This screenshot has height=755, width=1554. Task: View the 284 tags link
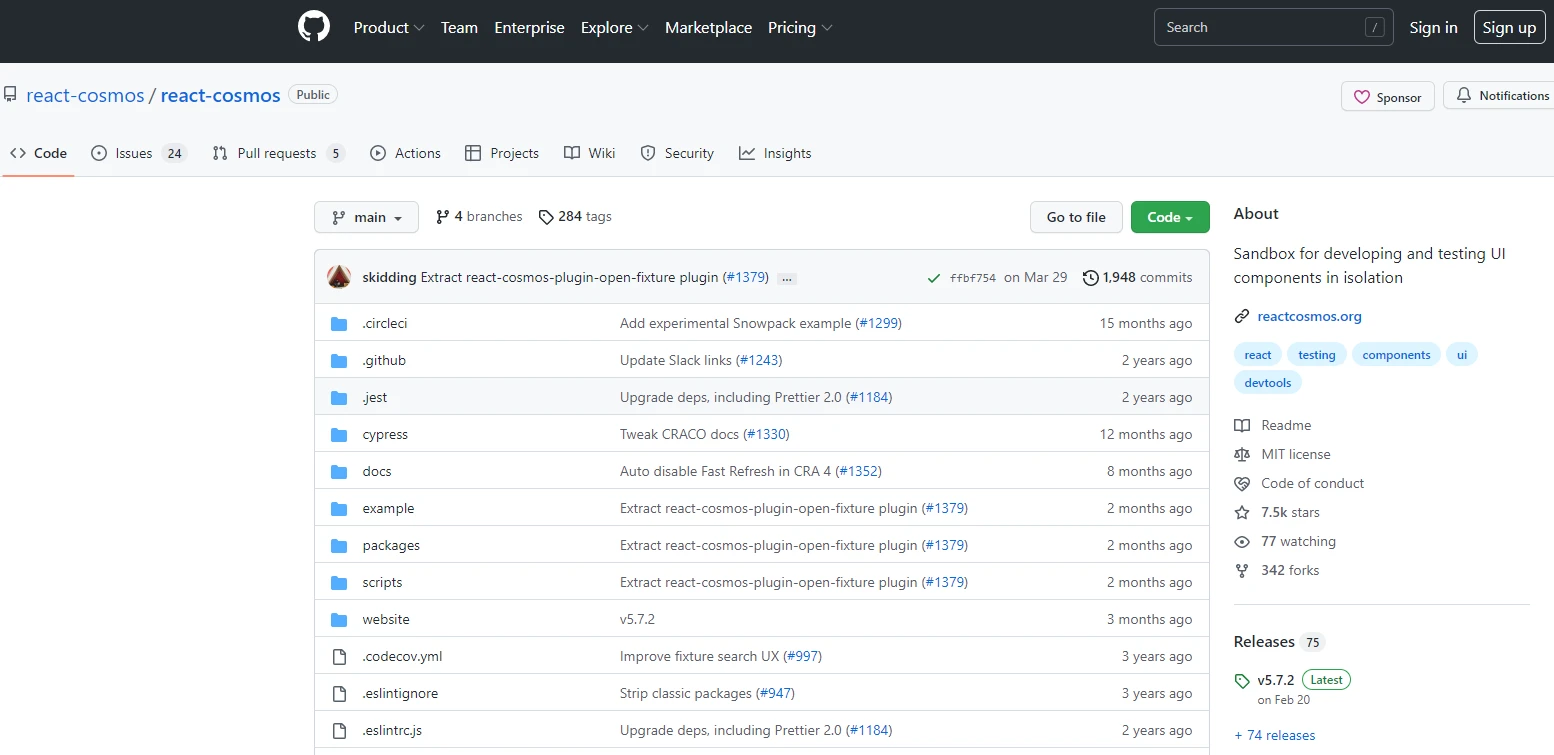[x=575, y=217]
